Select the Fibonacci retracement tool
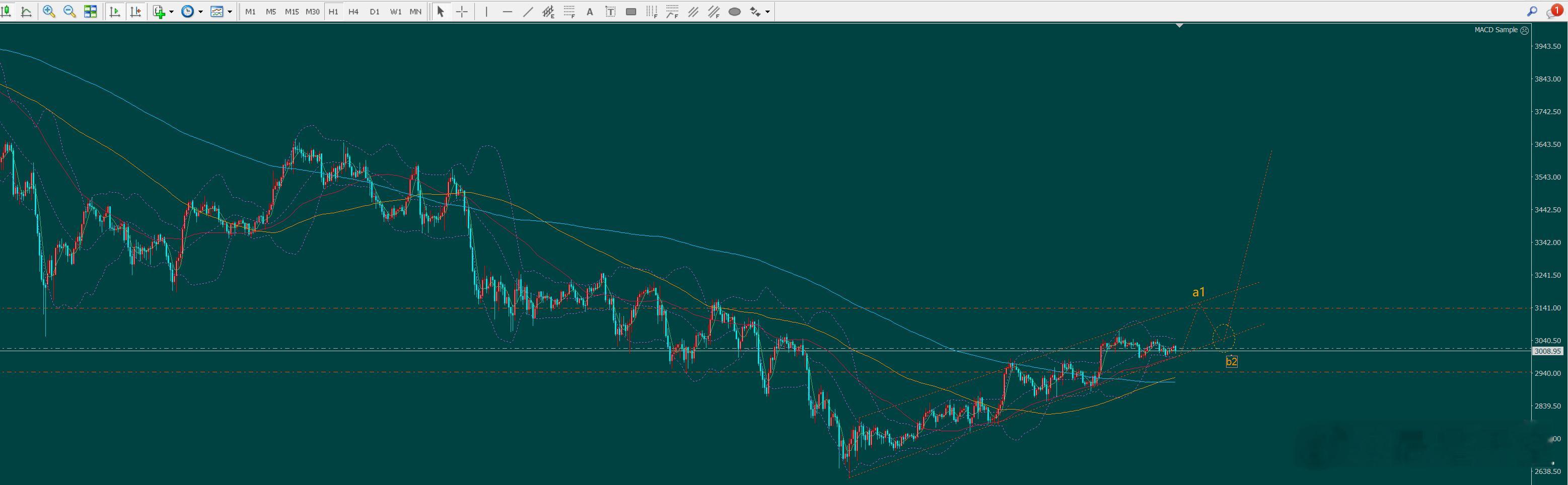1568x485 pixels. [x=569, y=12]
